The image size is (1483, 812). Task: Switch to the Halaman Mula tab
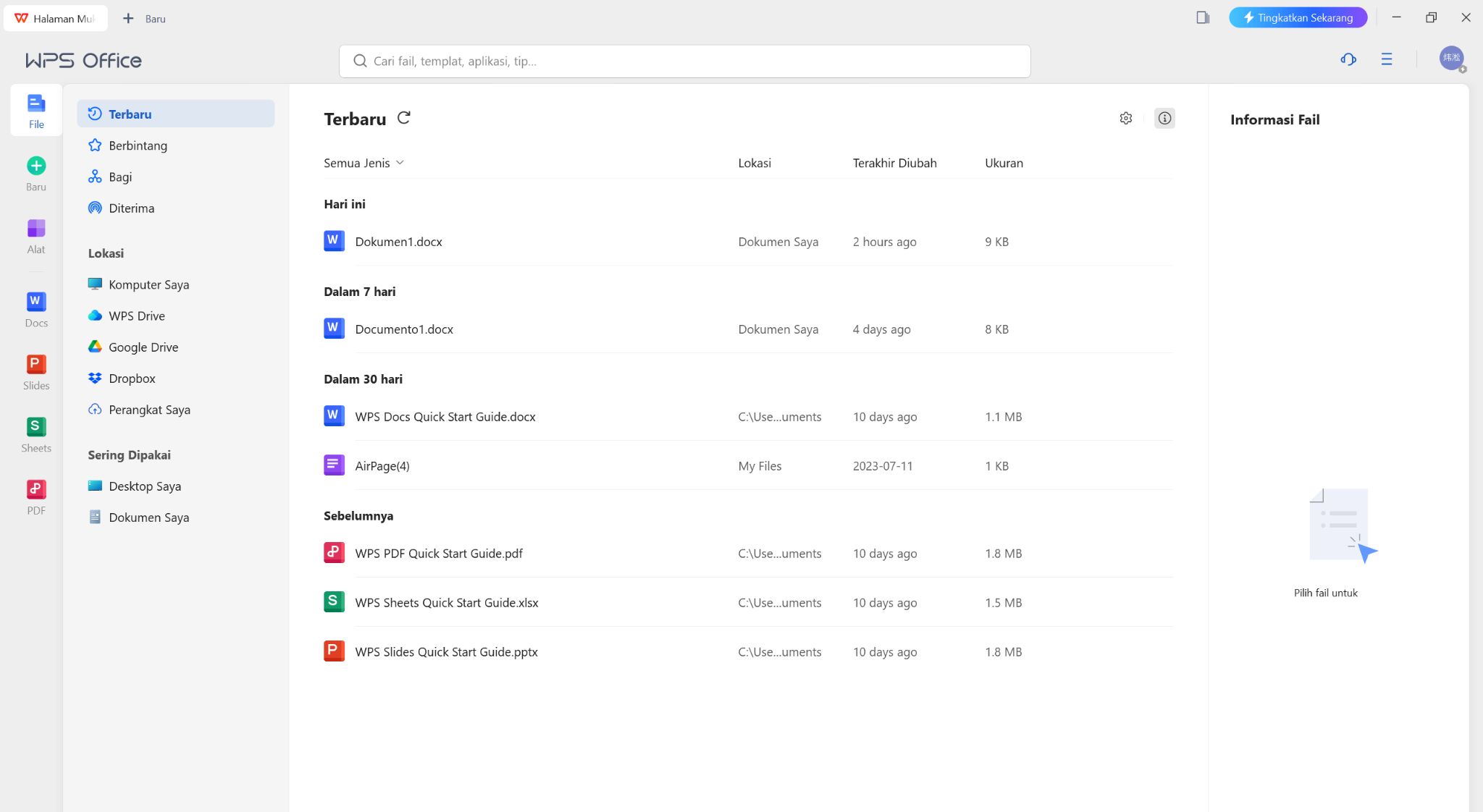point(56,19)
